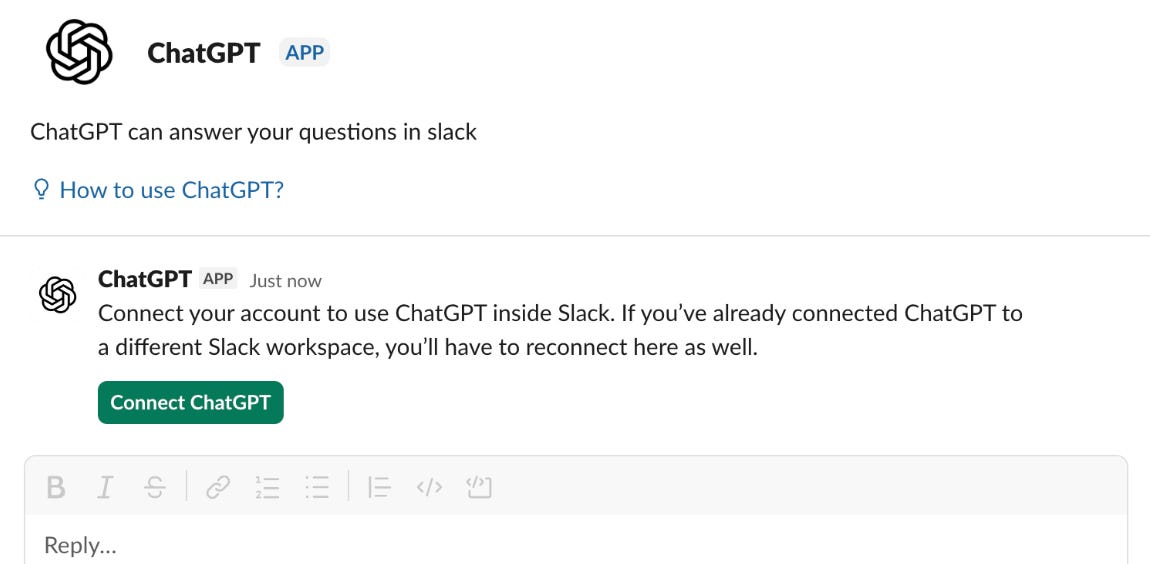The width and height of the screenshot is (1150, 564).
Task: Insert a code block
Action: 479,487
